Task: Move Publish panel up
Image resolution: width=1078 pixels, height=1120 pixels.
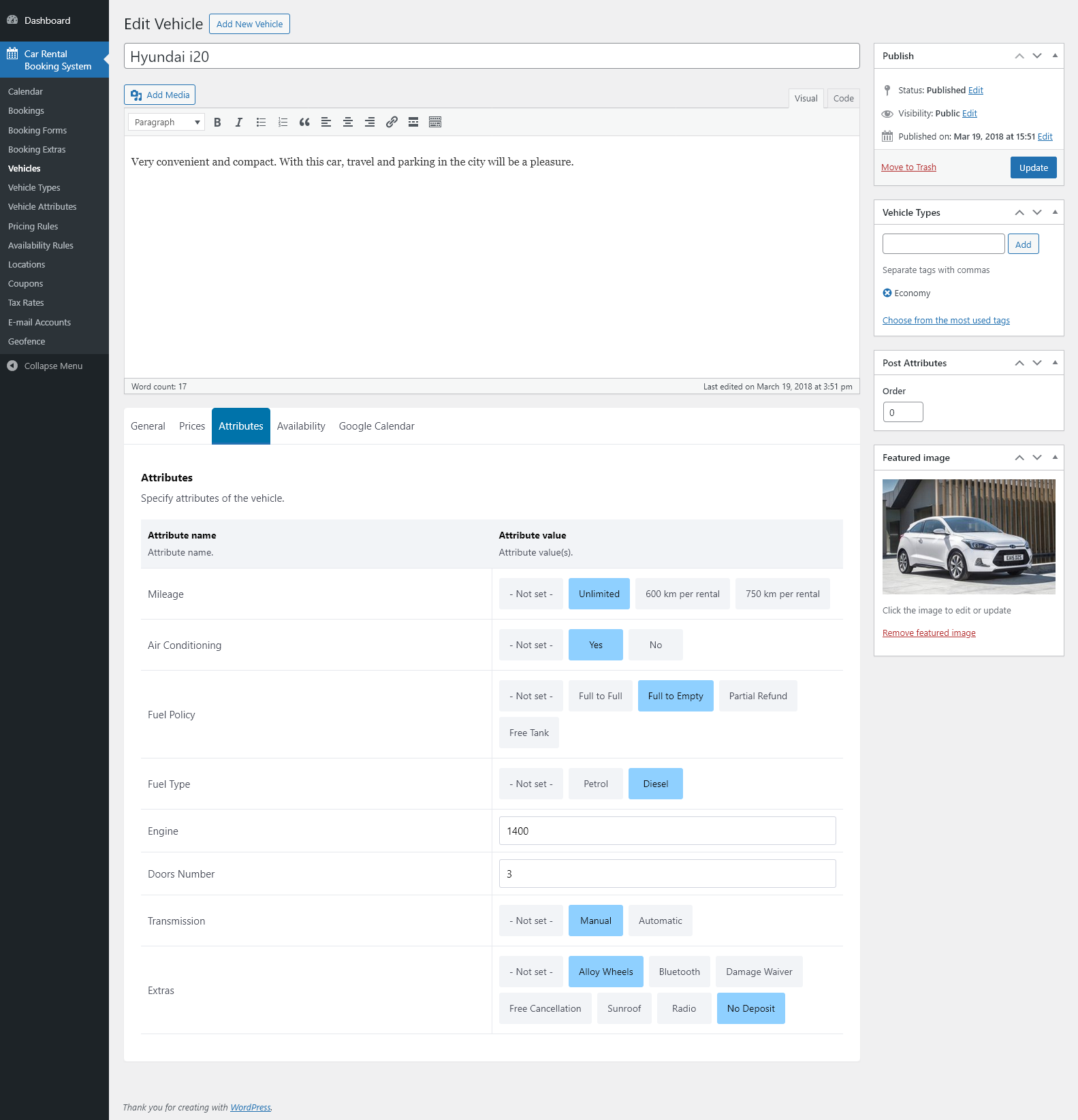Action: tap(1019, 56)
